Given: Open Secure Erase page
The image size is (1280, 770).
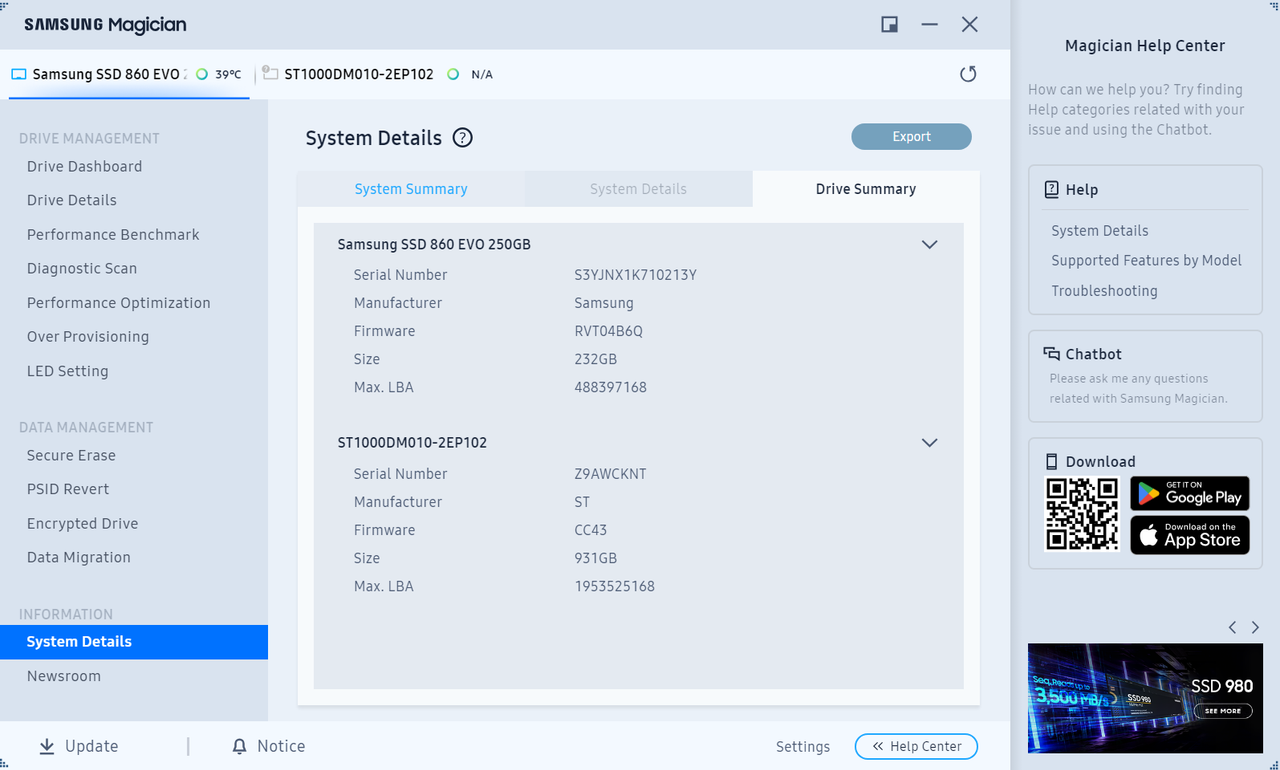Looking at the screenshot, I should tap(71, 456).
